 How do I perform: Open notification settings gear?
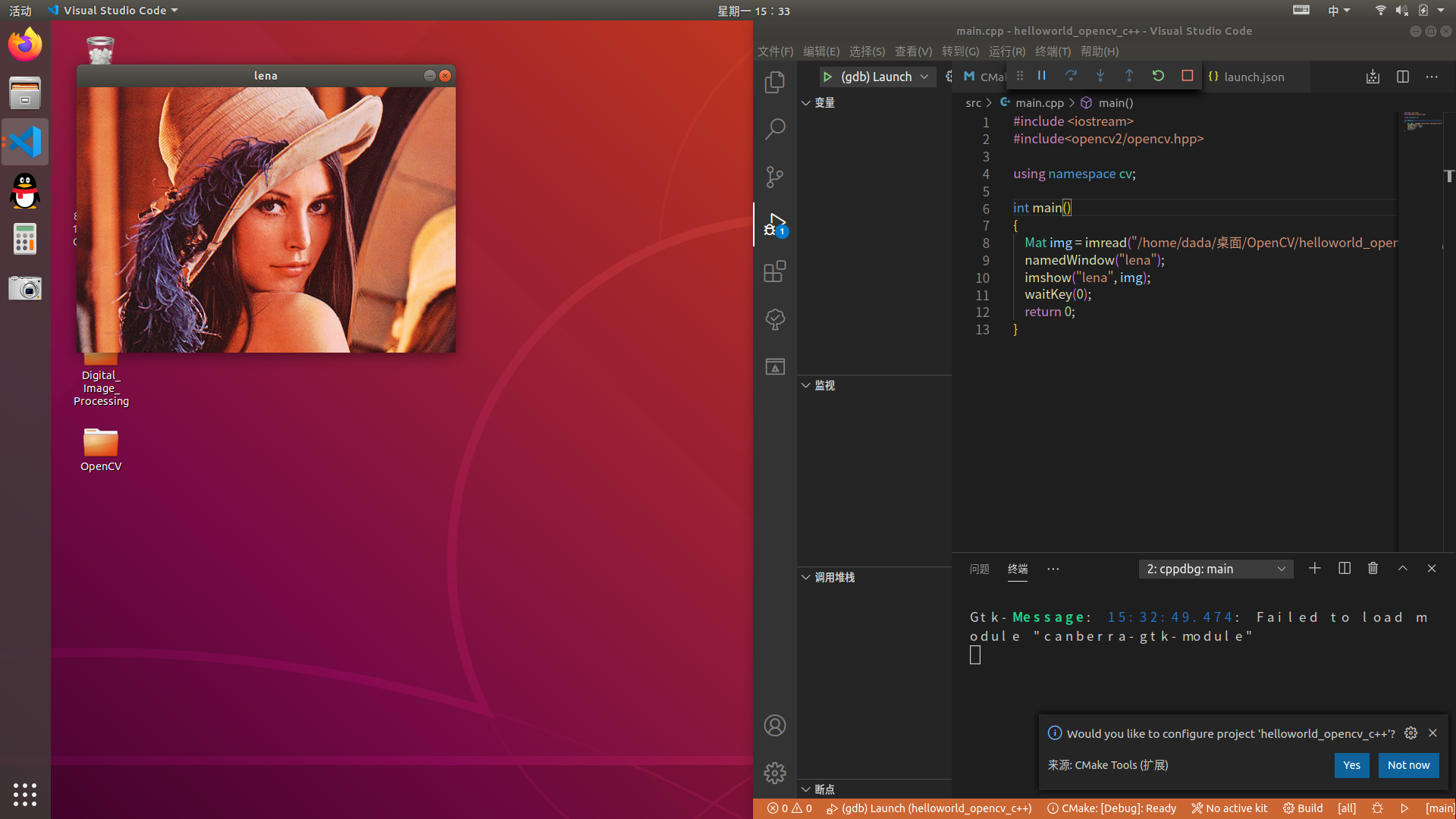1410,733
